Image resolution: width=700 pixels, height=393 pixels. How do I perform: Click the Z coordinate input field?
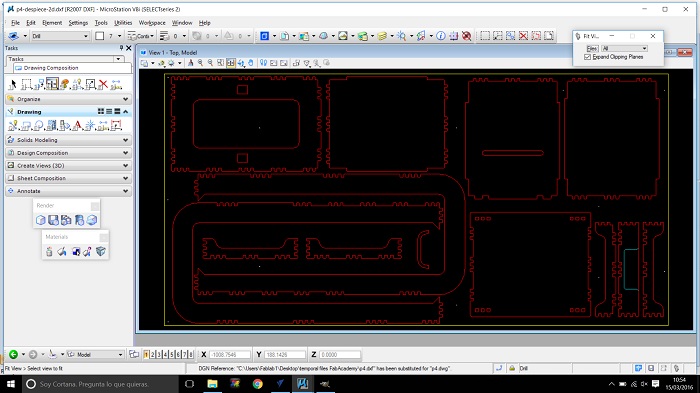click(x=340, y=355)
